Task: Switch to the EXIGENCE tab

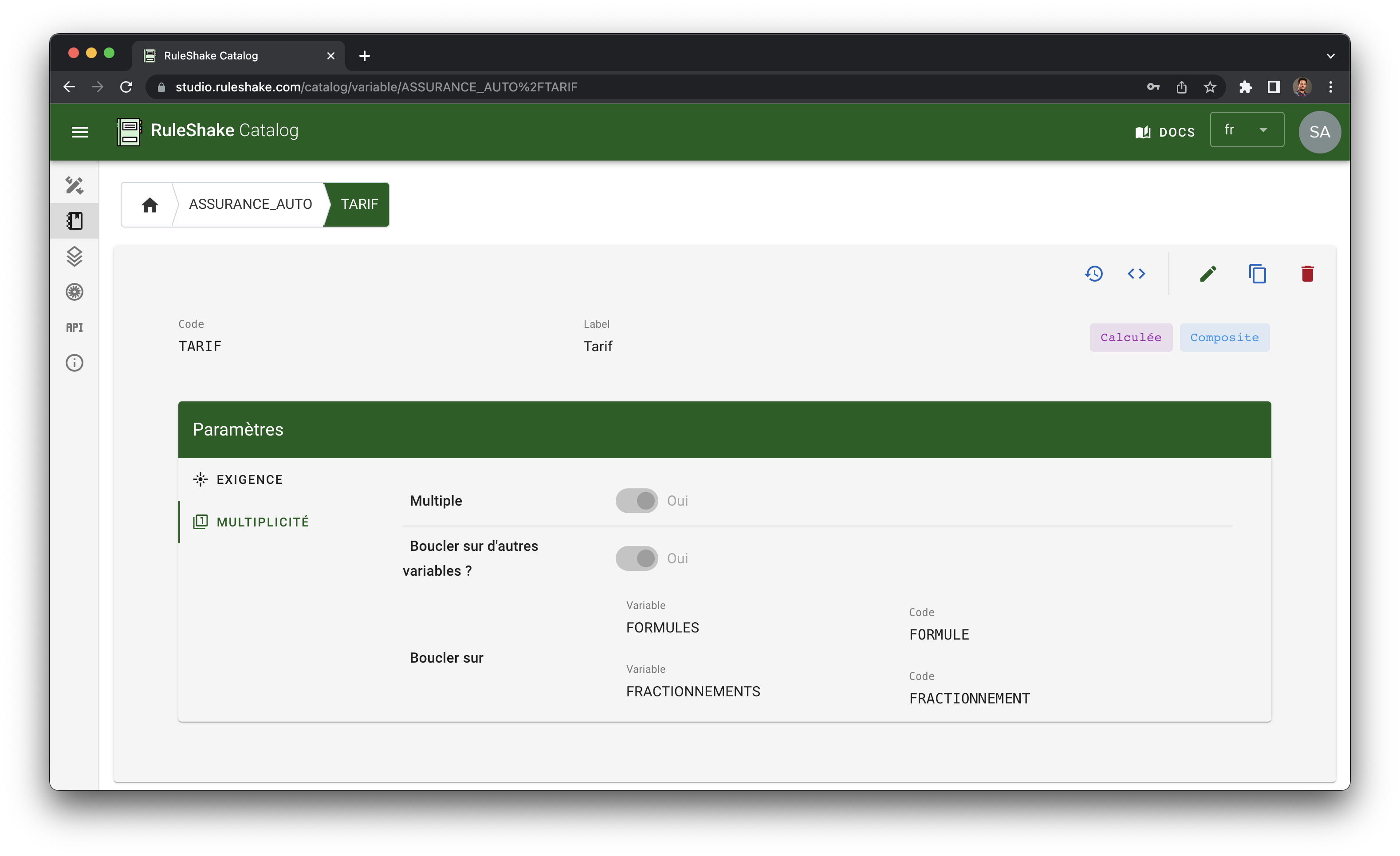Action: coord(249,479)
